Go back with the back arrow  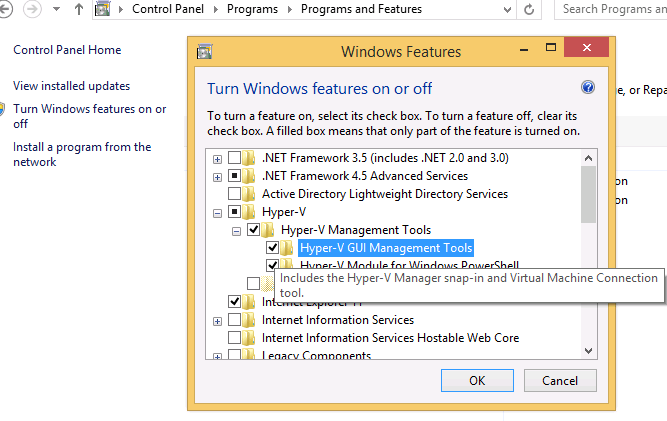(5, 9)
